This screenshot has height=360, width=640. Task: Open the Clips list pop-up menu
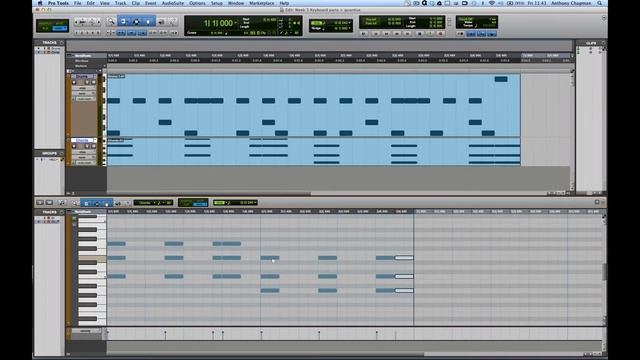603,43
